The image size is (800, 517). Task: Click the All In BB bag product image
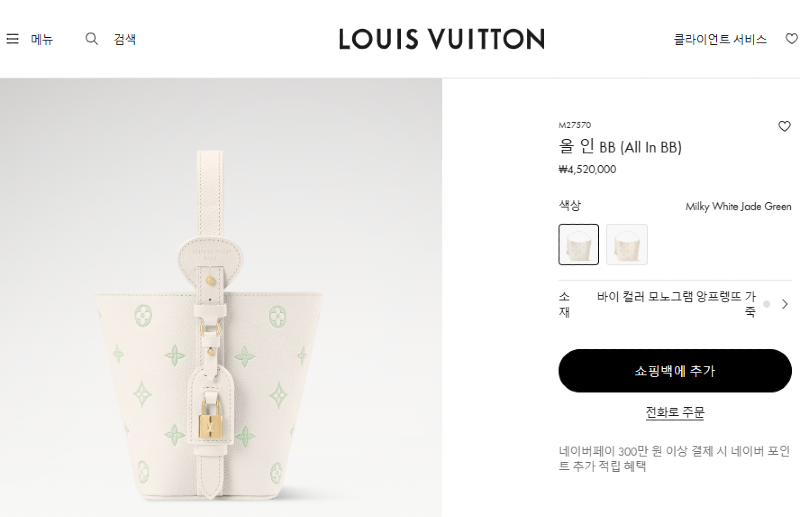pos(209,324)
